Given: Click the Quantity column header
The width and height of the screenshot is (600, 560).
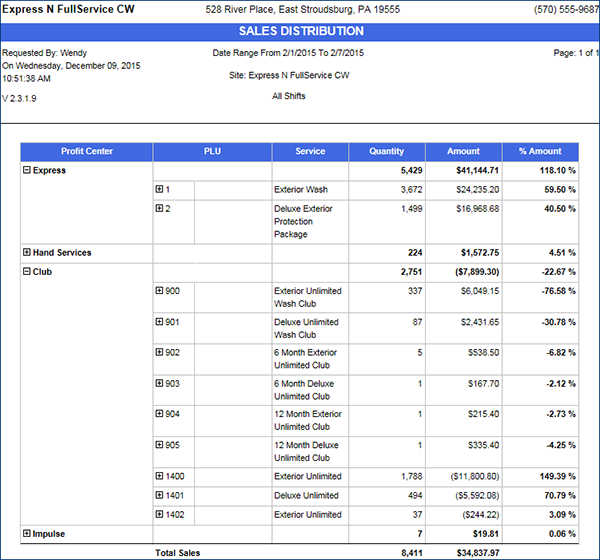Looking at the screenshot, I should 387,152.
